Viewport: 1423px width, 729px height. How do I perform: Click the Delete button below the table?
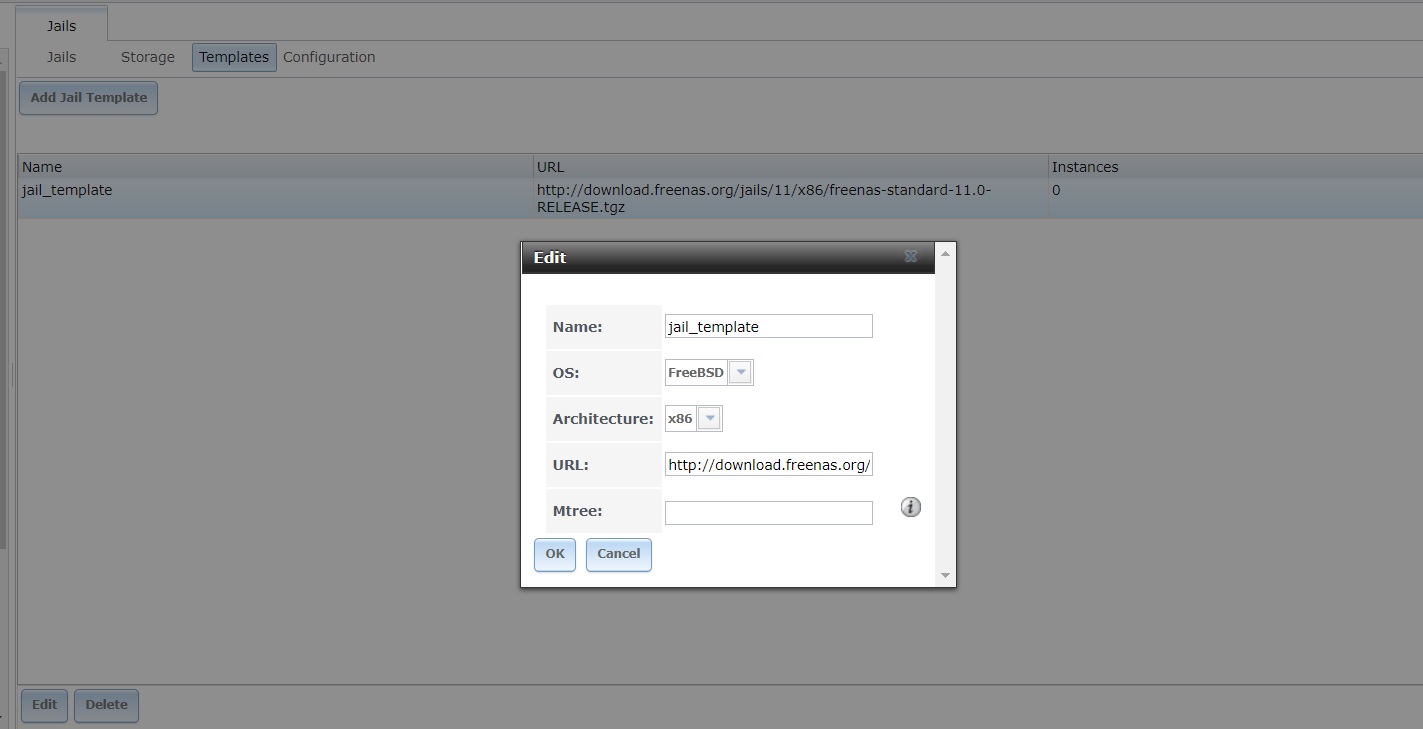(106, 705)
